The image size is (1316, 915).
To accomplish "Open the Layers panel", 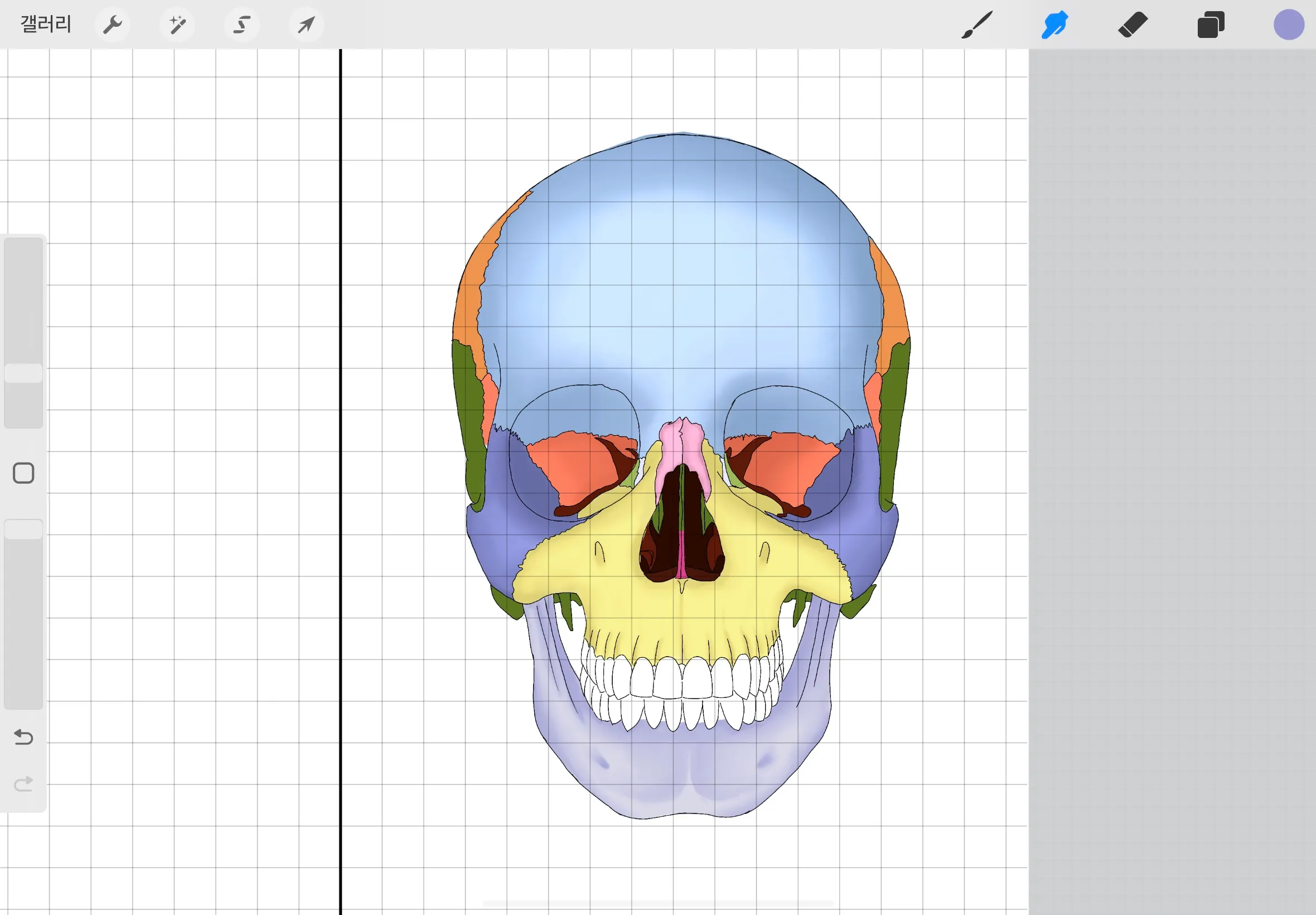I will click(1211, 25).
